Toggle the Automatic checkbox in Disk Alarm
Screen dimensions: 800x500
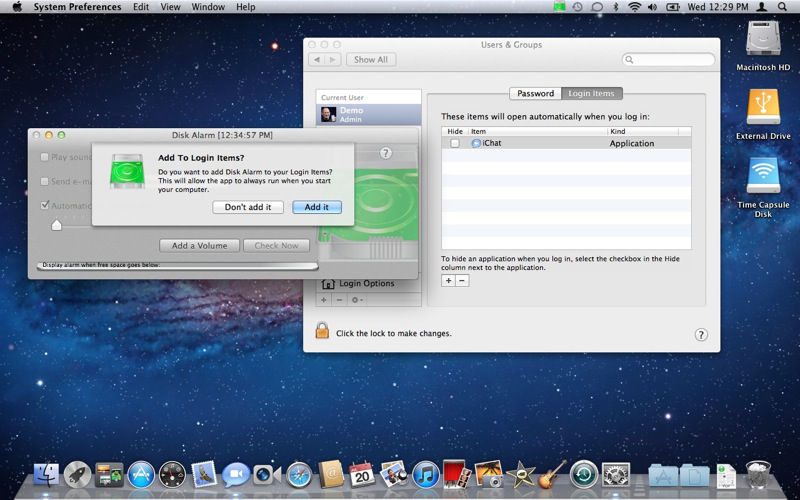click(44, 205)
